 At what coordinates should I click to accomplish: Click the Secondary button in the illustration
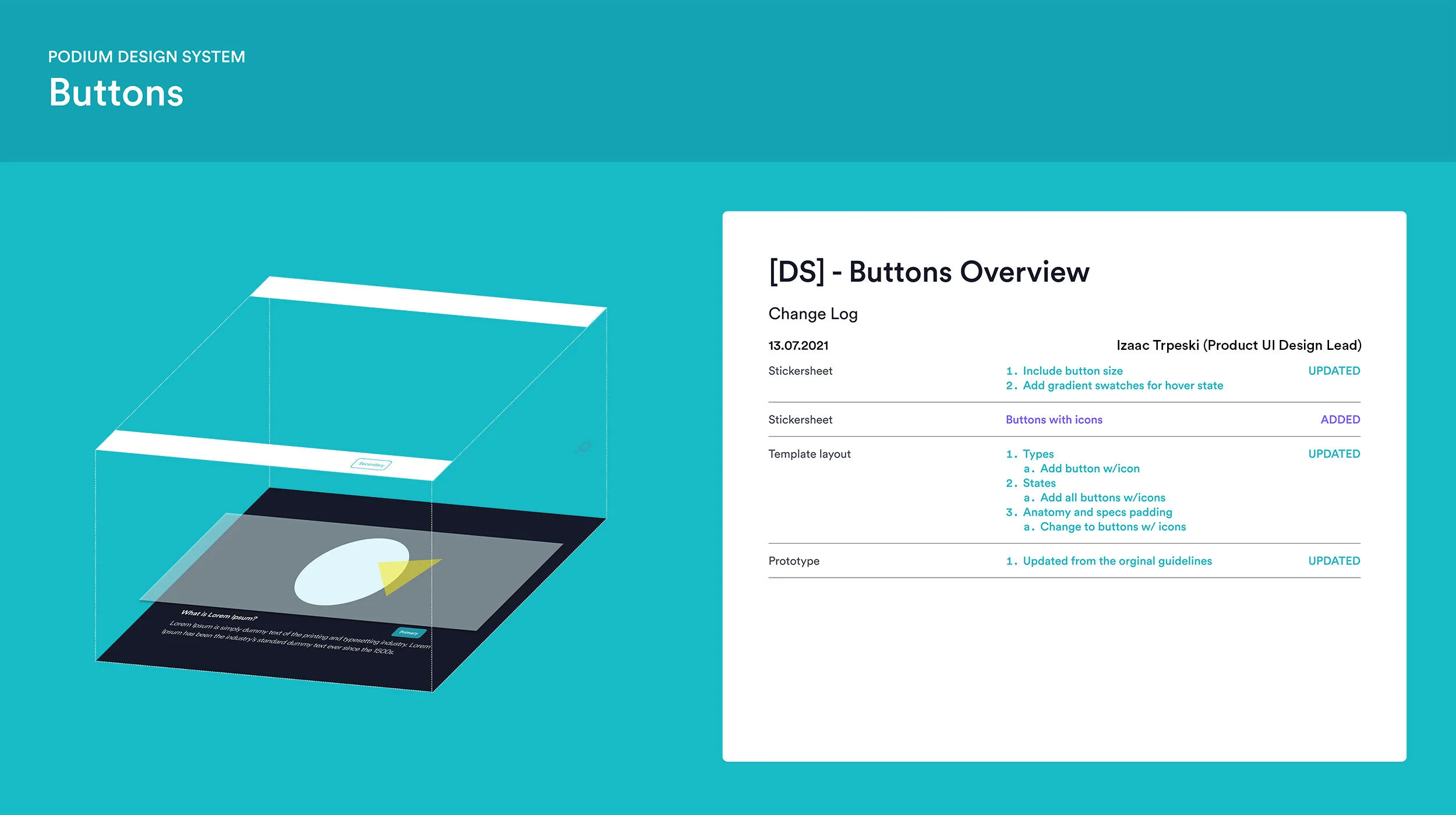tap(371, 464)
